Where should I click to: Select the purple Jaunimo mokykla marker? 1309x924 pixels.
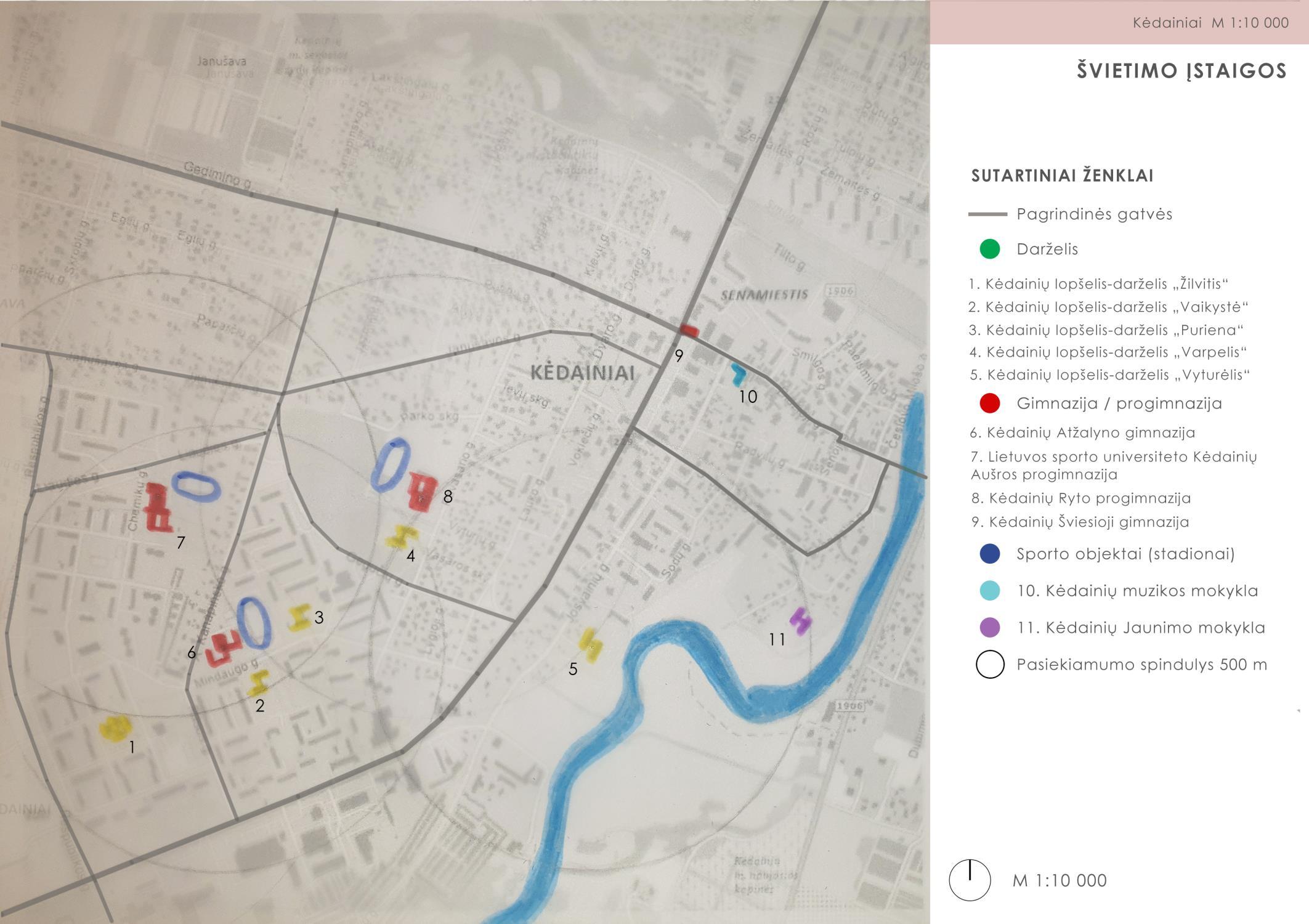click(800, 621)
